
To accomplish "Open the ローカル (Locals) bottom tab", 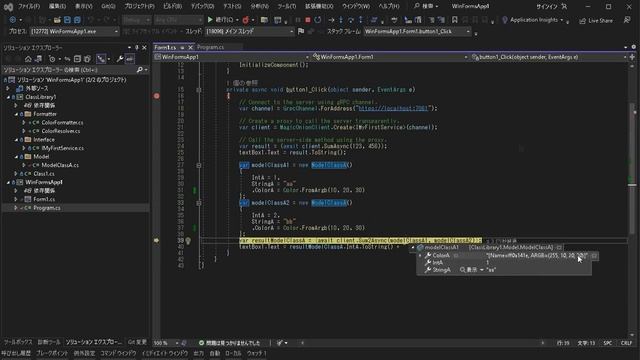I will pos(233,353).
